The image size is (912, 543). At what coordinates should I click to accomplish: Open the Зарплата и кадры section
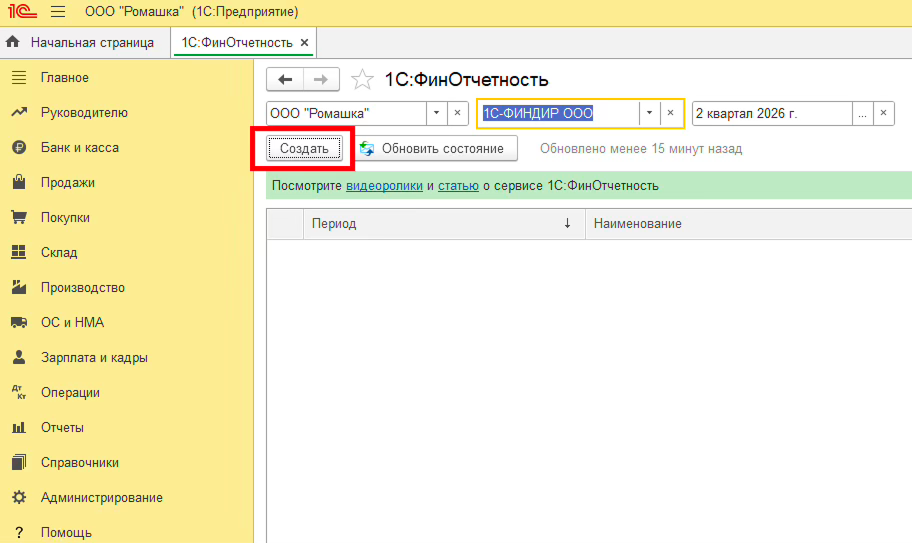94,357
